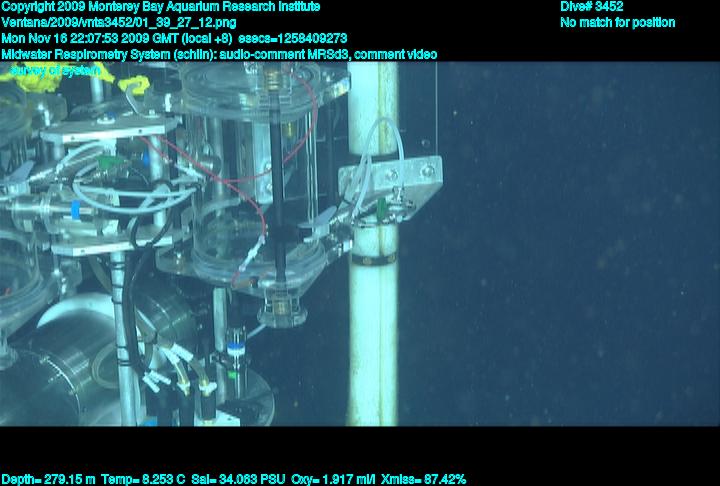This screenshot has width=720, height=486.
Task: Click the Dive# 3452 label
Action: tap(592, 6)
